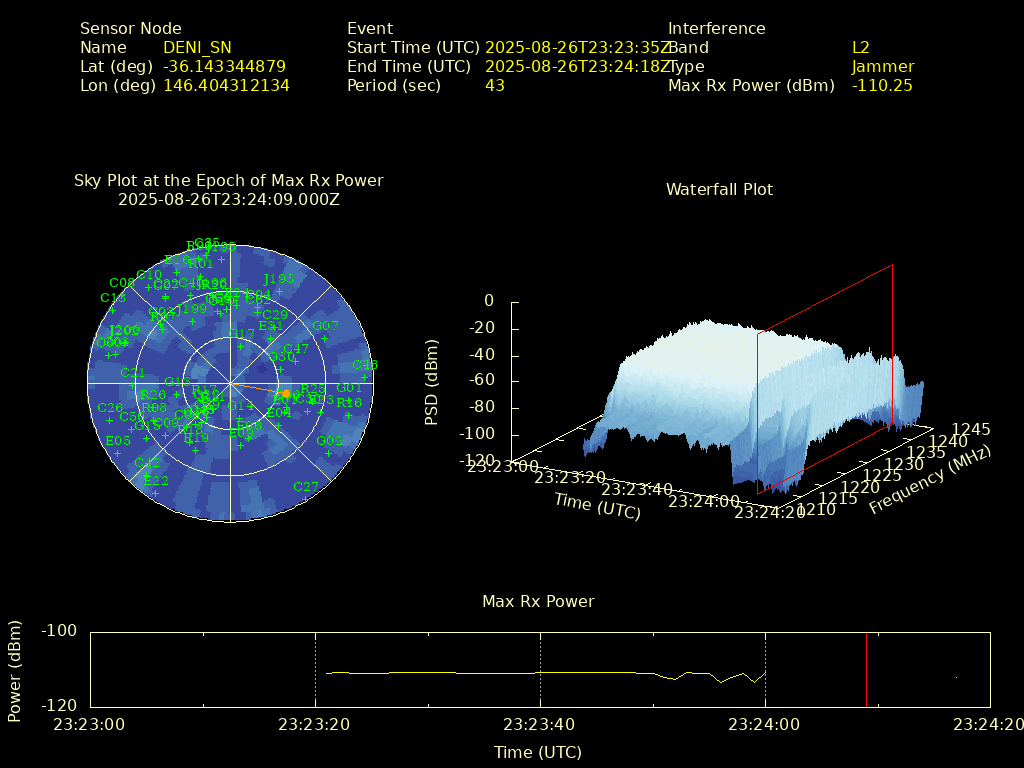Click the 23:23:40 tick on Max Rx Power axis
Viewport: 1024px width, 768px height.
(541, 723)
